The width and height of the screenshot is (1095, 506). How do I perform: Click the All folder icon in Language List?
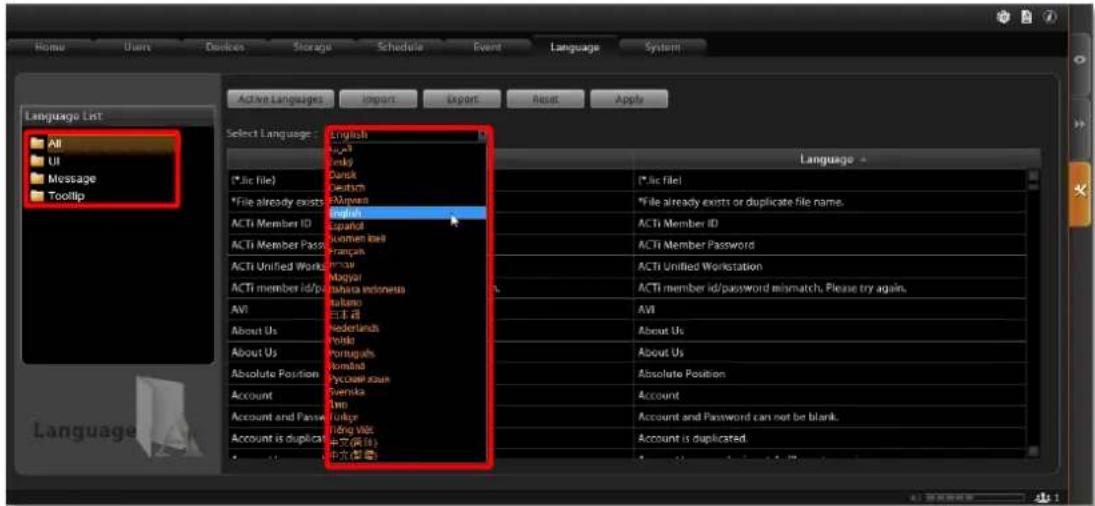[x=36, y=144]
